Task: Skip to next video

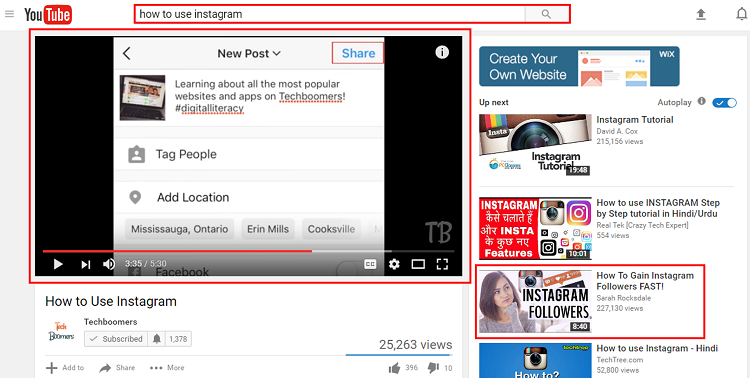Action: coord(86,264)
